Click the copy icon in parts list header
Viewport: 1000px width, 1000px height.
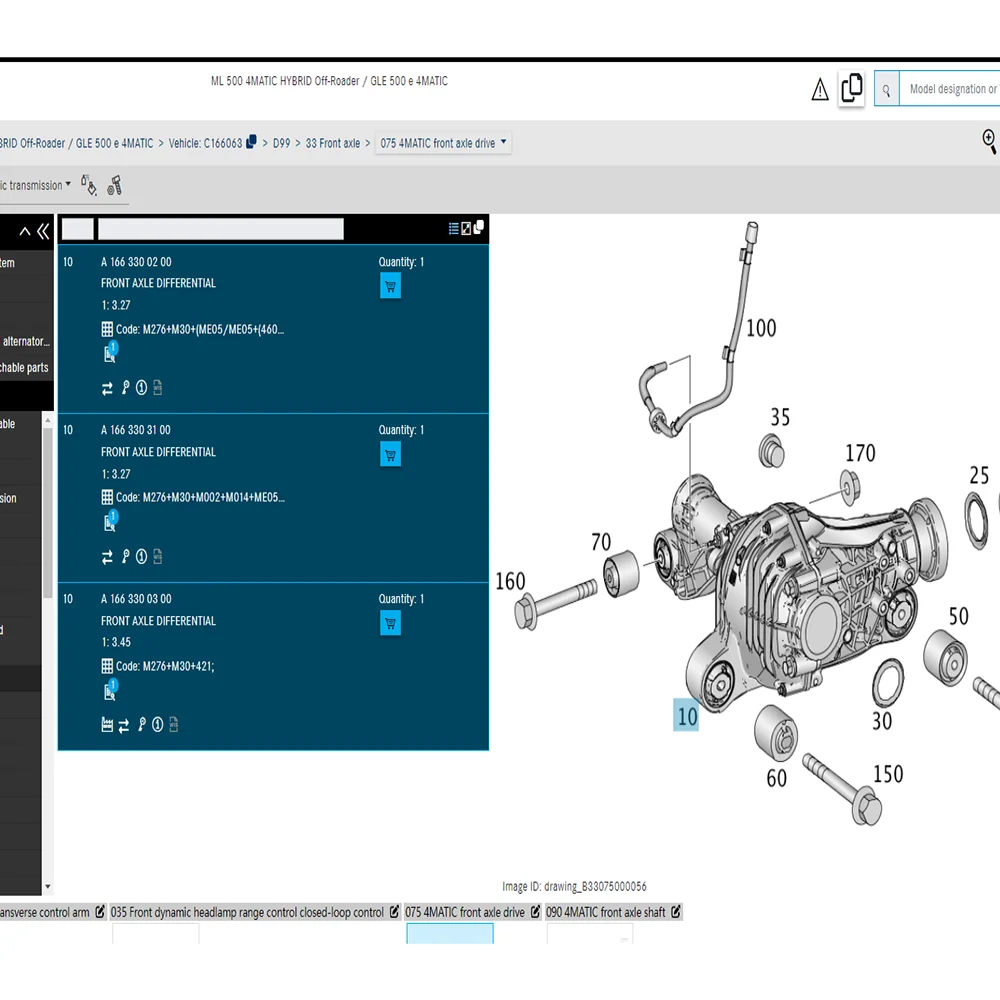(x=478, y=227)
